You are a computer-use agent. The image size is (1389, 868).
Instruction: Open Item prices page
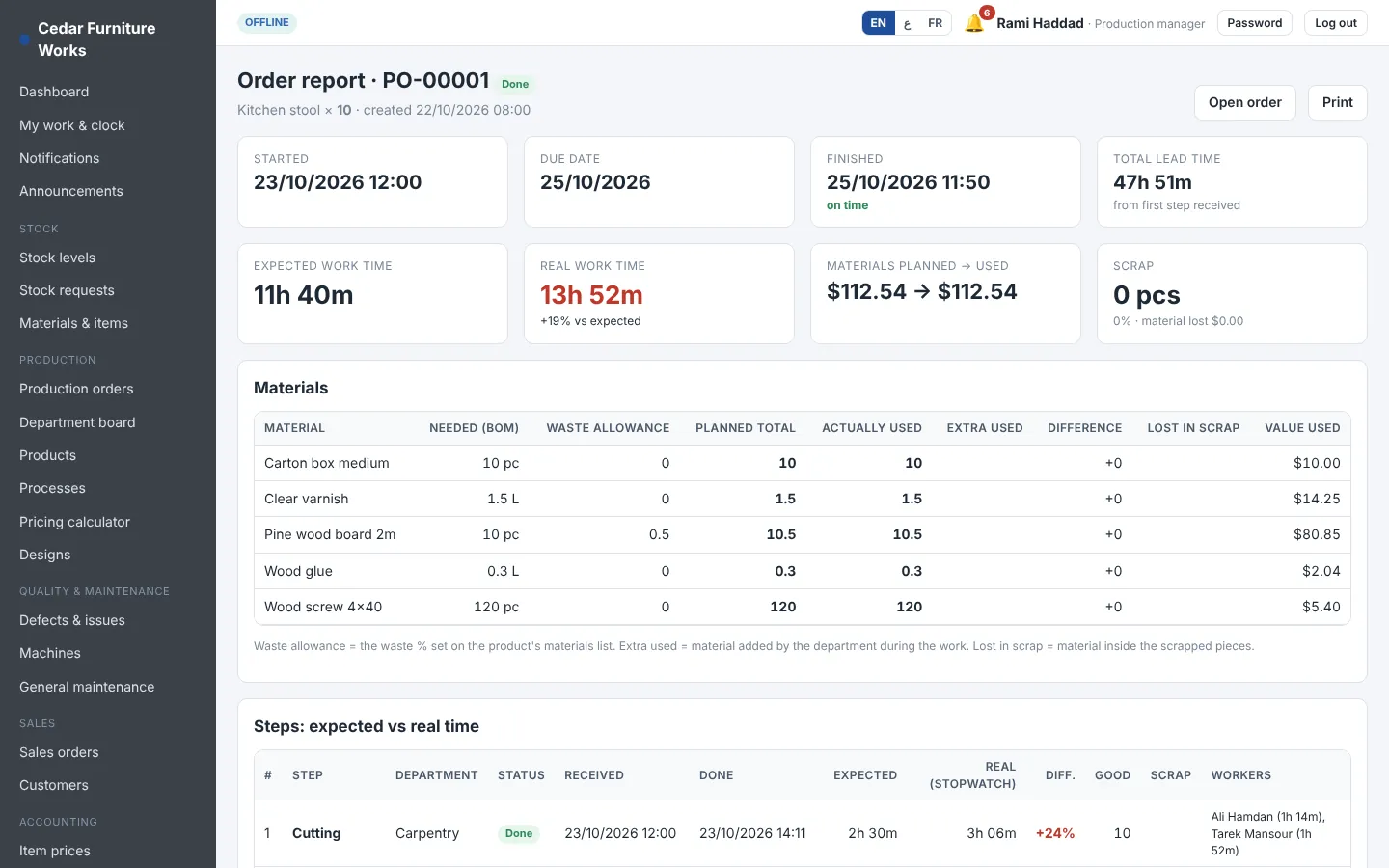55,851
